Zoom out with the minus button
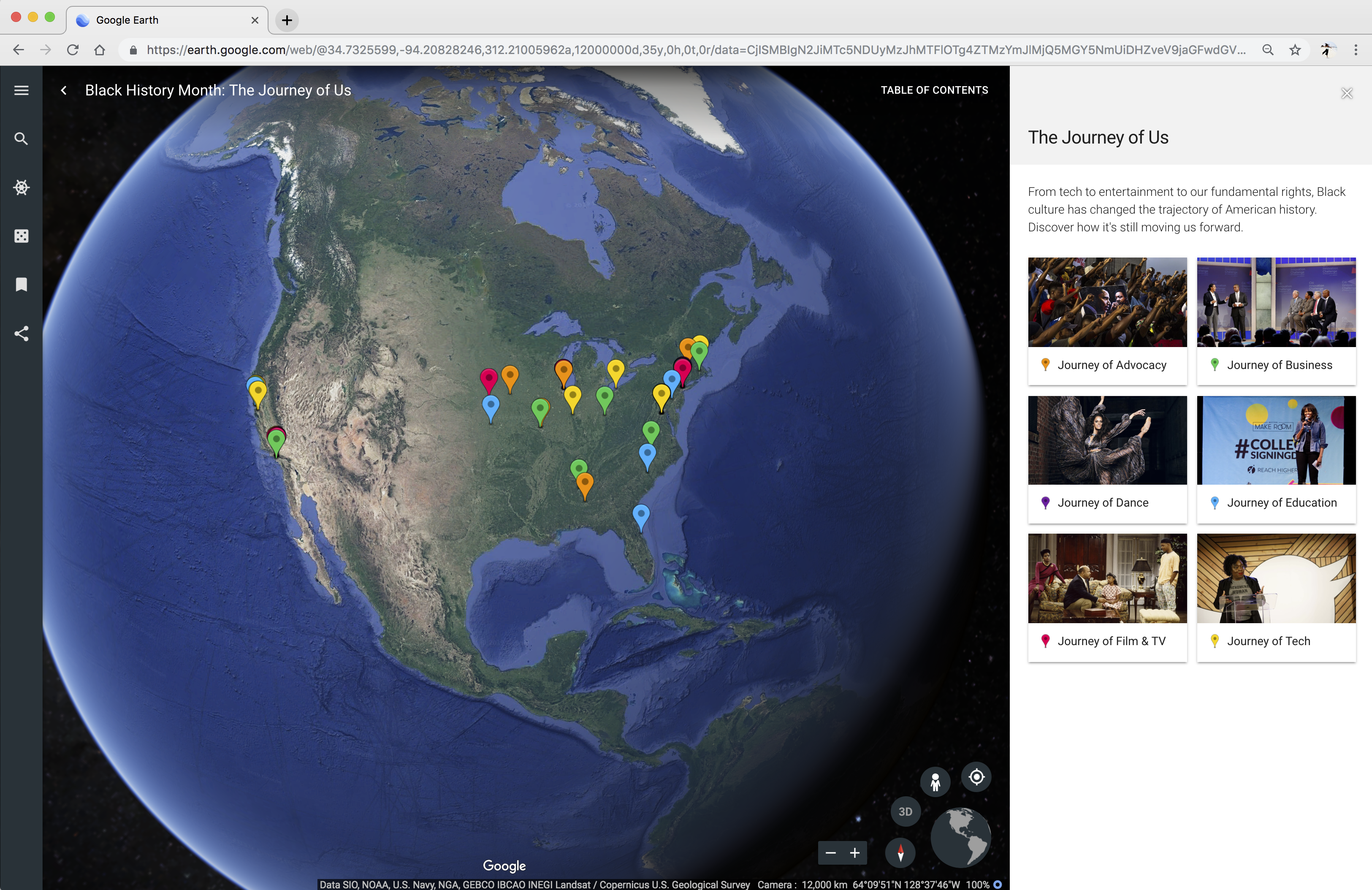This screenshot has height=890, width=1372. click(x=830, y=853)
